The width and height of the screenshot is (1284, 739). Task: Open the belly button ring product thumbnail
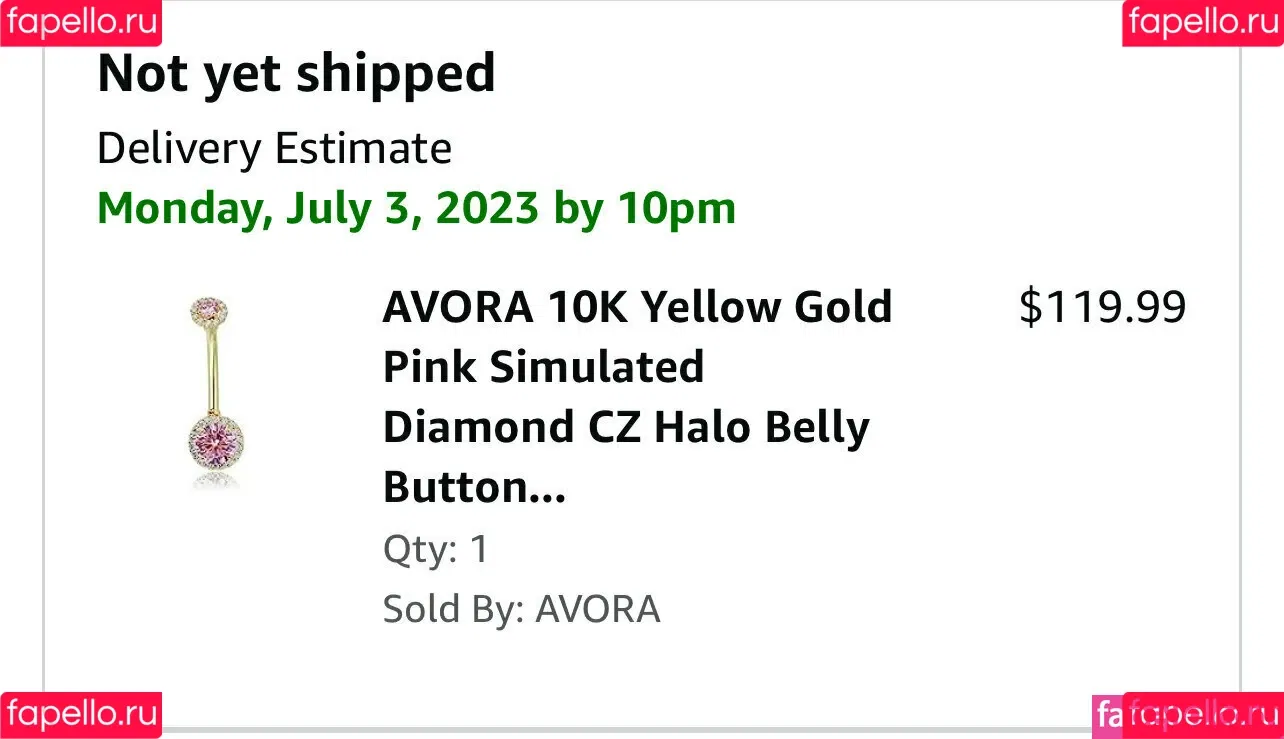click(x=213, y=393)
